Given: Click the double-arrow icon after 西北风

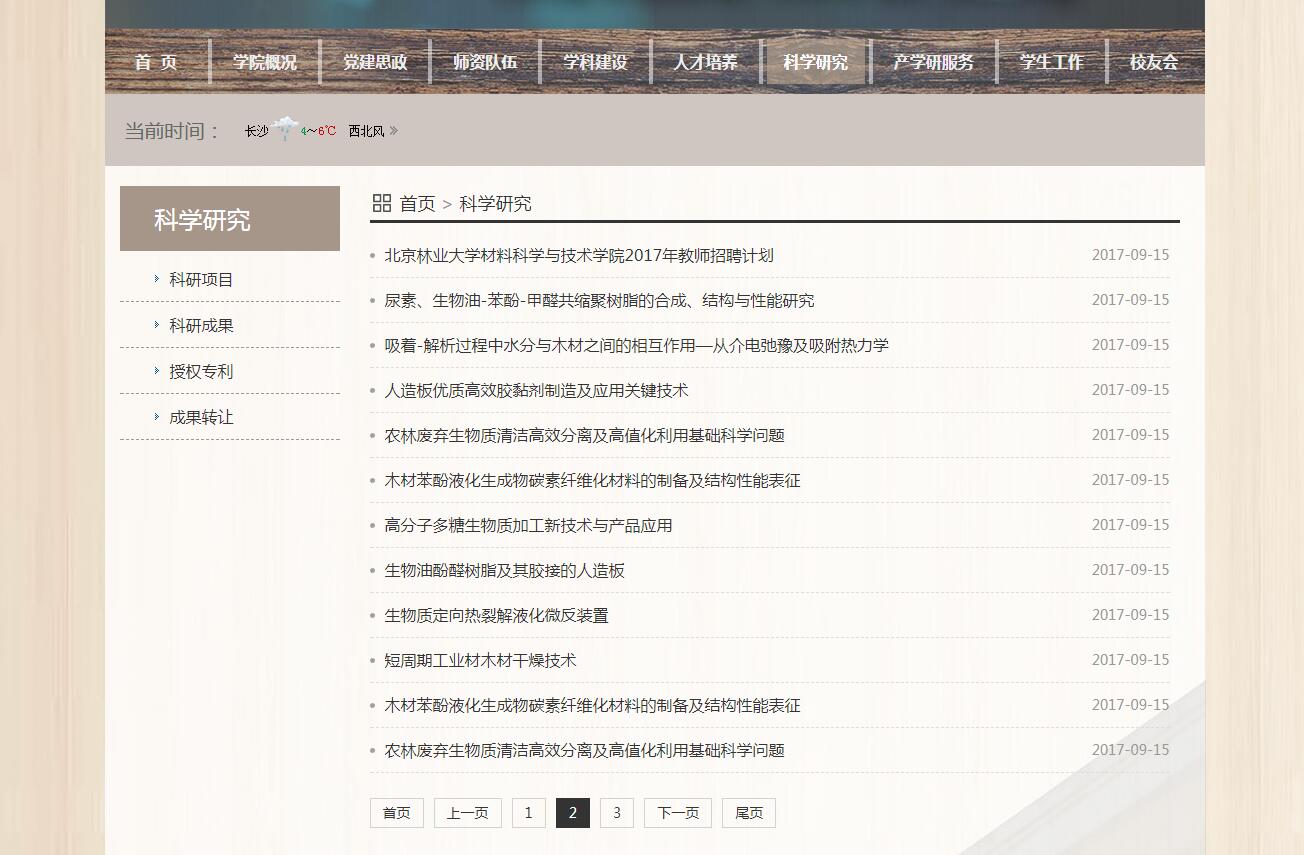Looking at the screenshot, I should 393,130.
